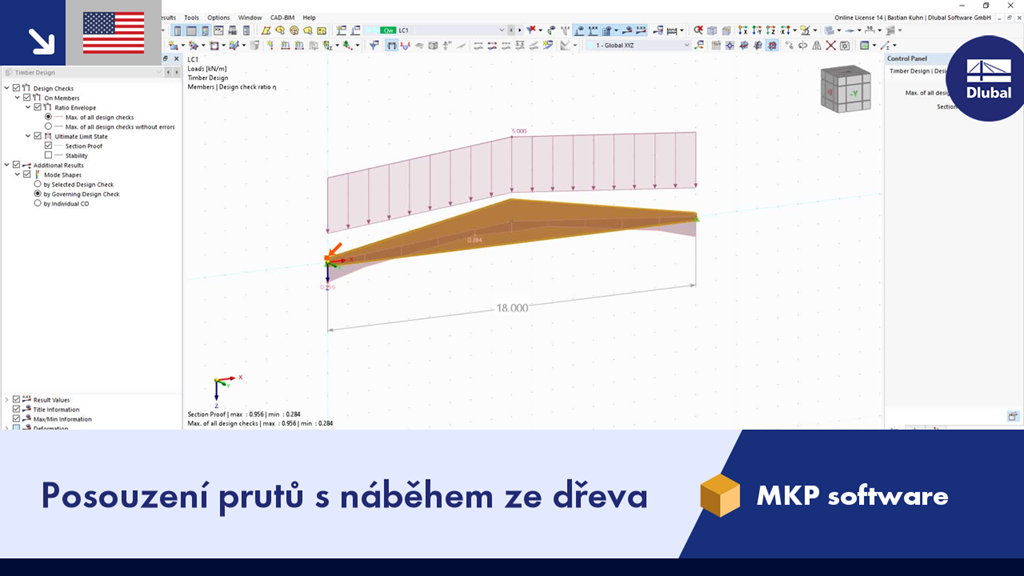Viewport: 1024px width, 576px height.
Task: Select by Selected Design Check radio
Action: point(38,184)
